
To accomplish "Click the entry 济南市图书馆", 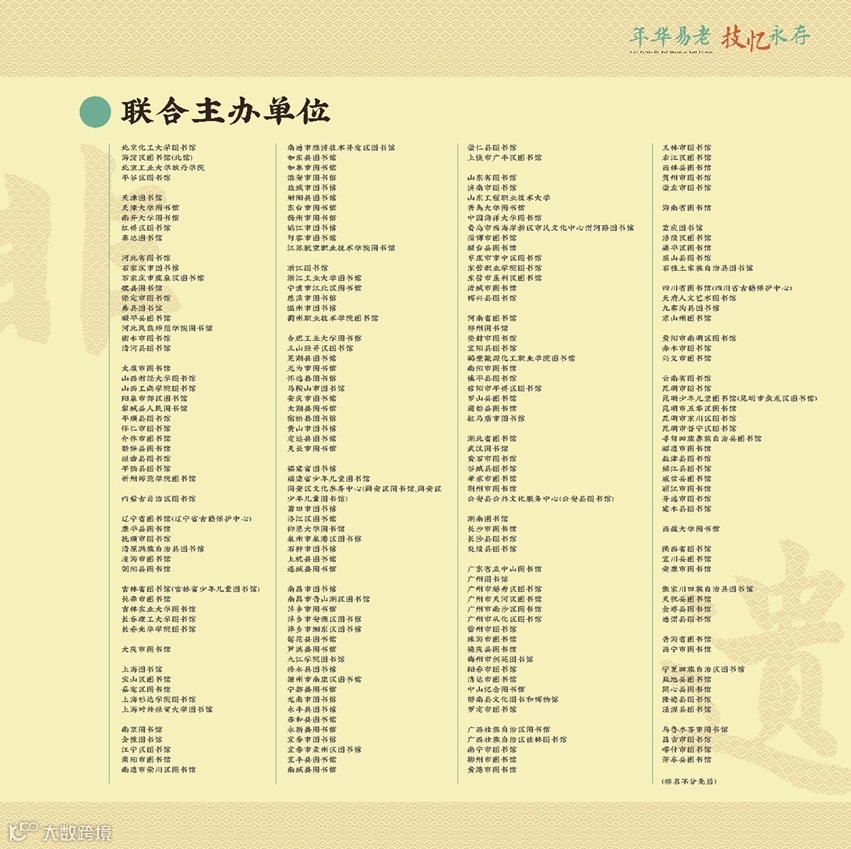I will (x=492, y=188).
